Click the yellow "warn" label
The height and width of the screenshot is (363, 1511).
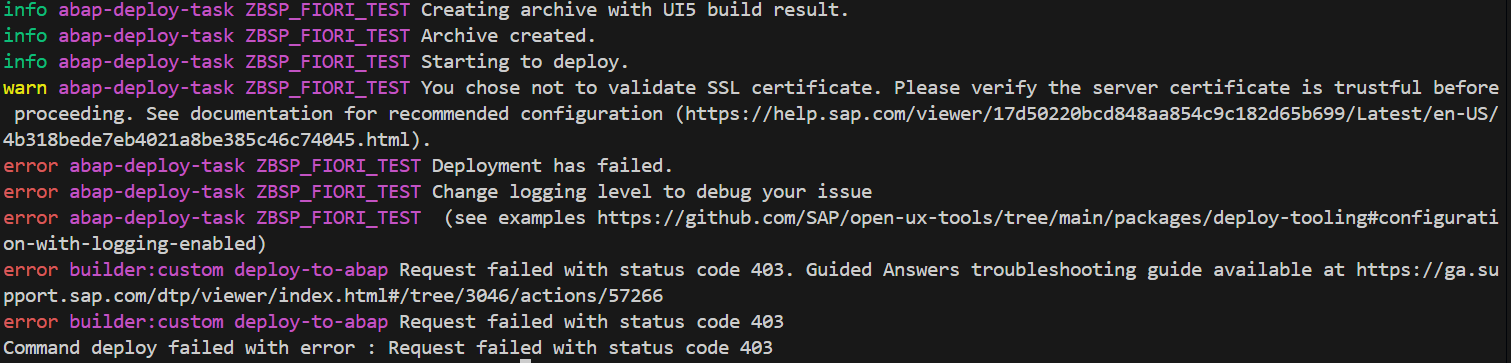pyautogui.click(x=25, y=88)
